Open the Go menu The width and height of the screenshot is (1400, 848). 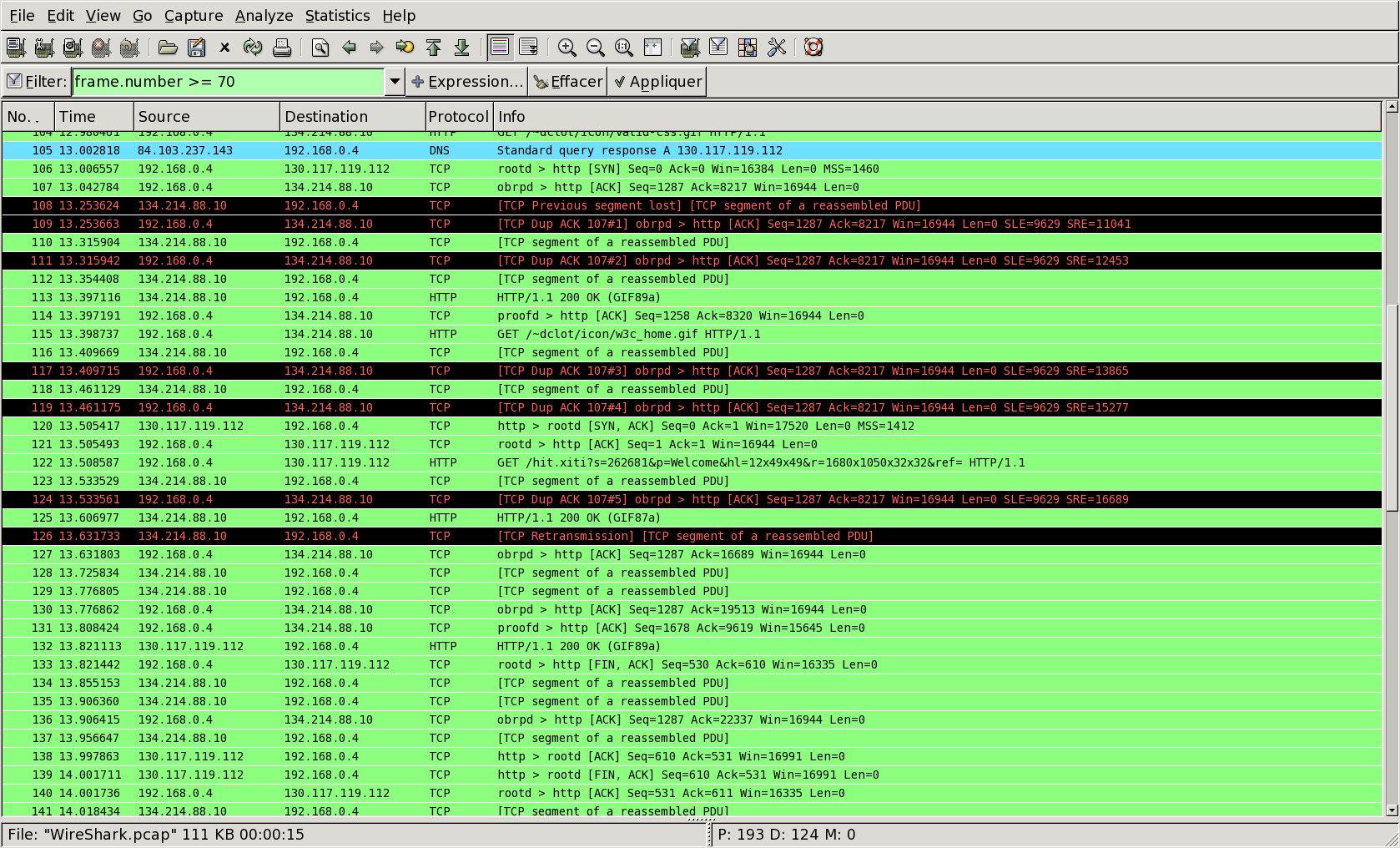pos(143,16)
